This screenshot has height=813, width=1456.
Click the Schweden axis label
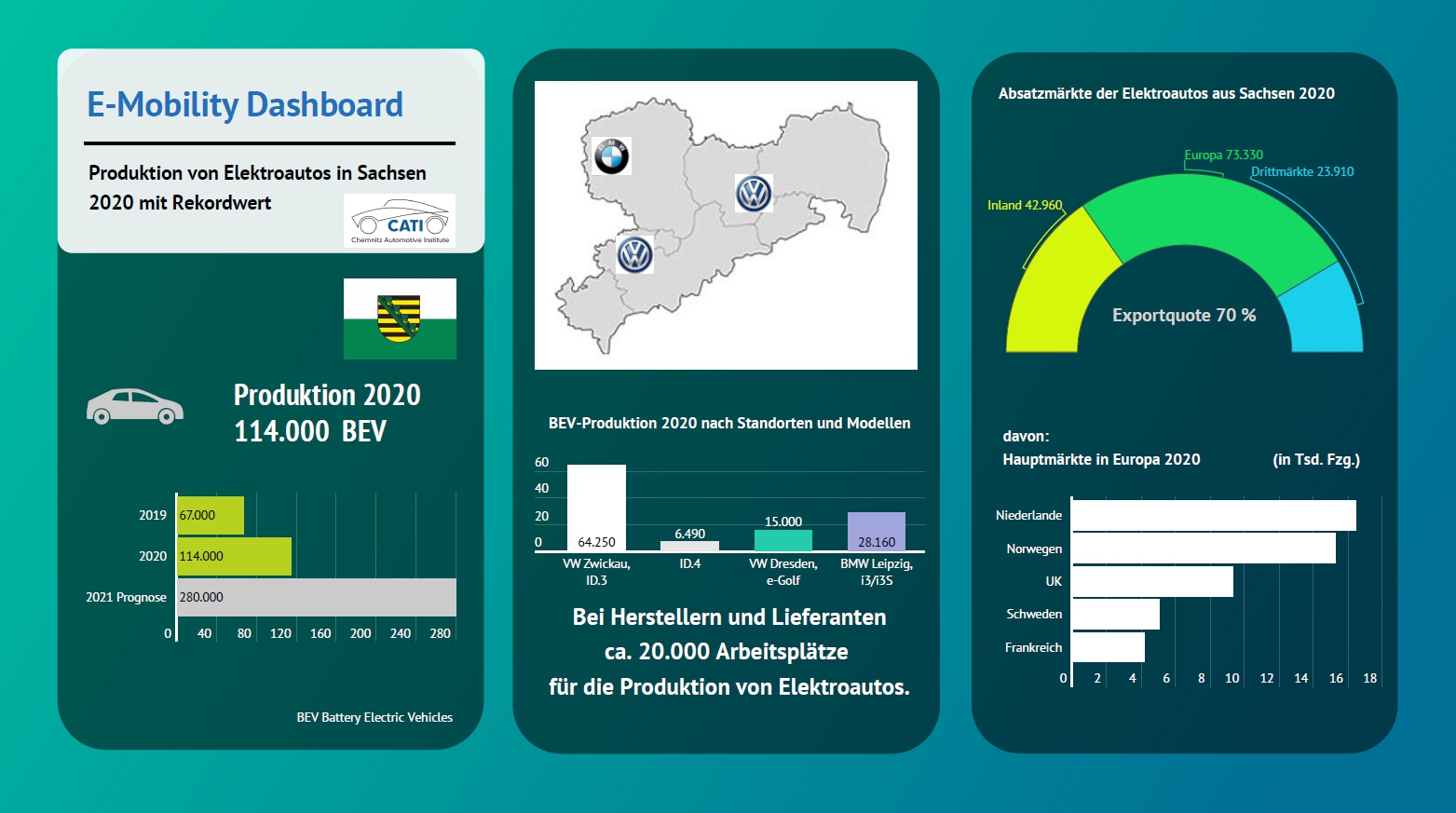[x=1034, y=614]
